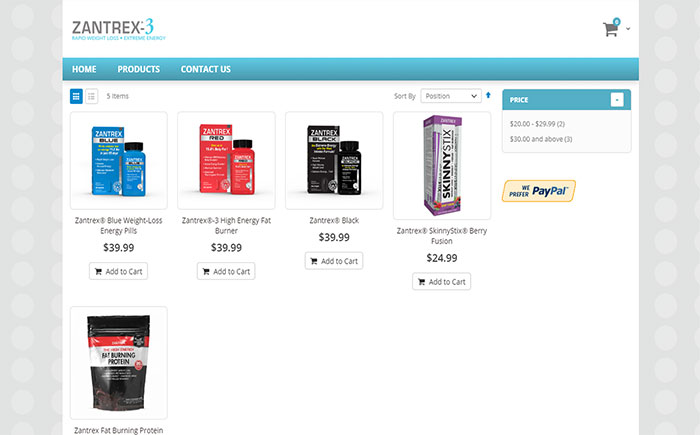
Task: Filter by $20.00 - $29.99 price
Action: coord(537,124)
